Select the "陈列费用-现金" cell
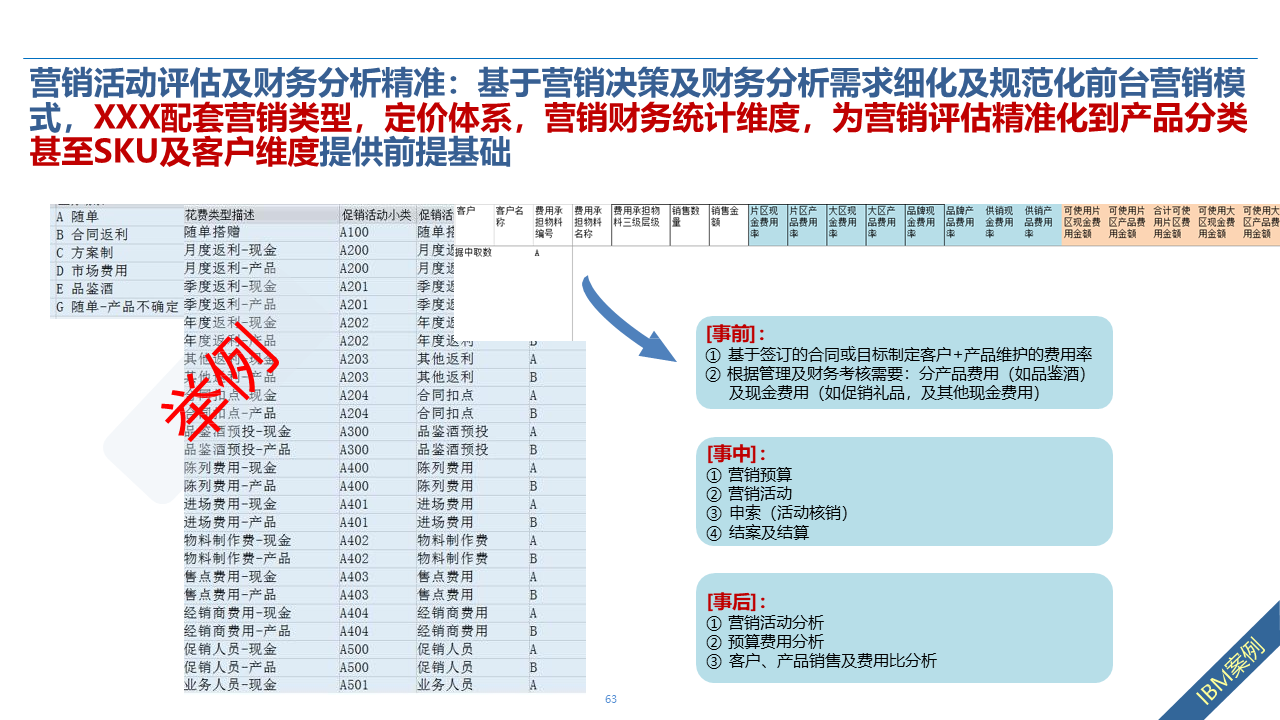Viewport: 1280px width, 720px height. click(x=260, y=467)
